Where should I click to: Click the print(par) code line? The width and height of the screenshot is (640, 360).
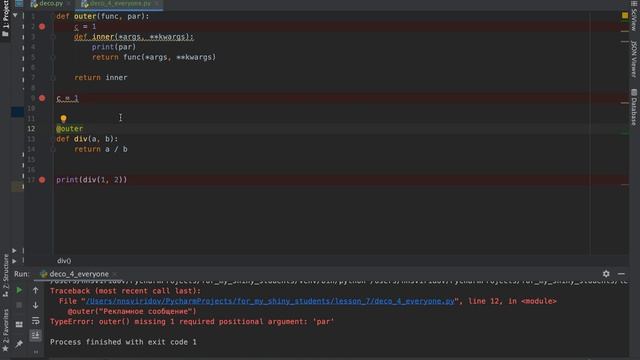pos(114,47)
